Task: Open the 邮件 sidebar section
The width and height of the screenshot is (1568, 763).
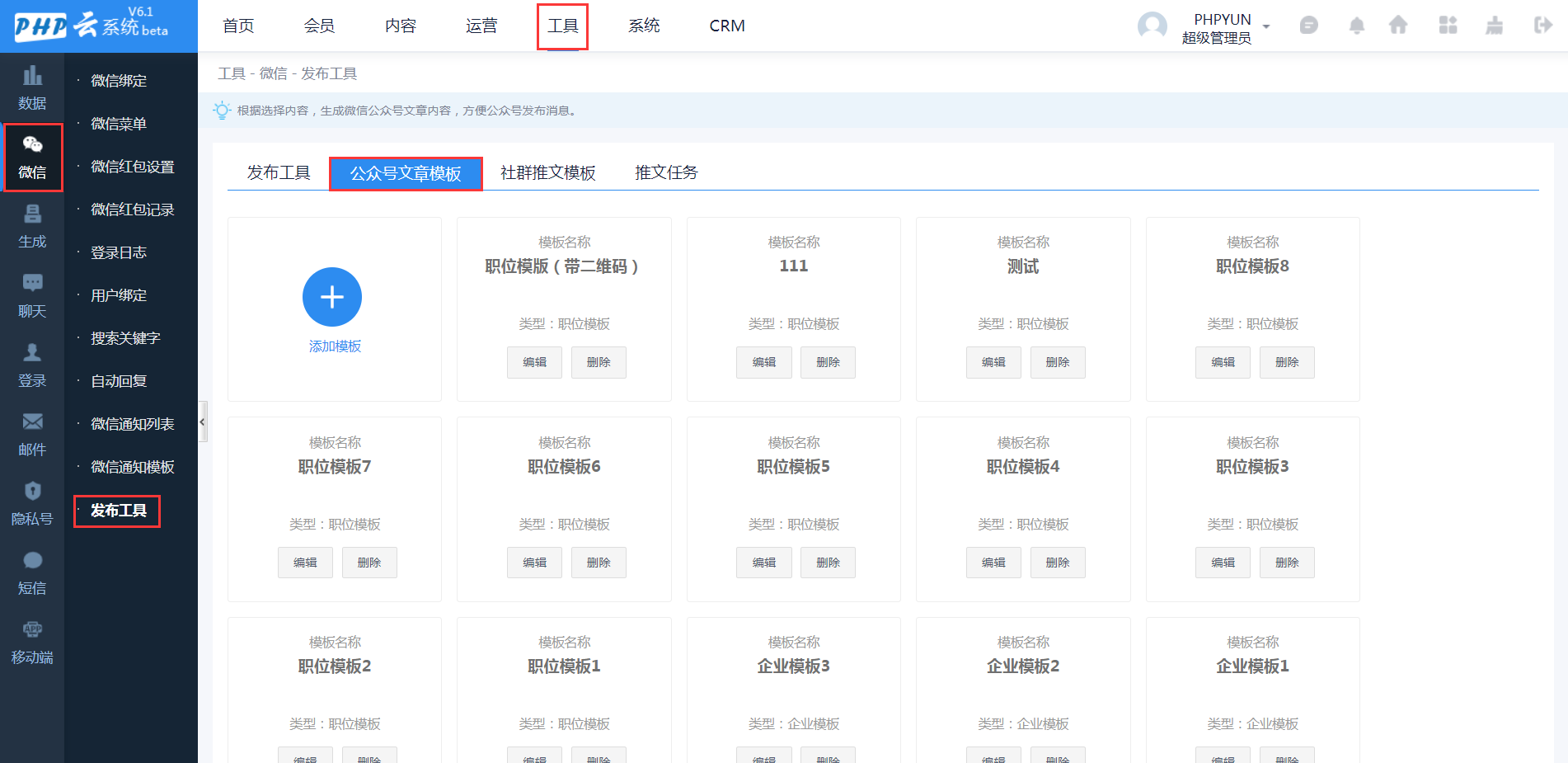Action: [32, 435]
